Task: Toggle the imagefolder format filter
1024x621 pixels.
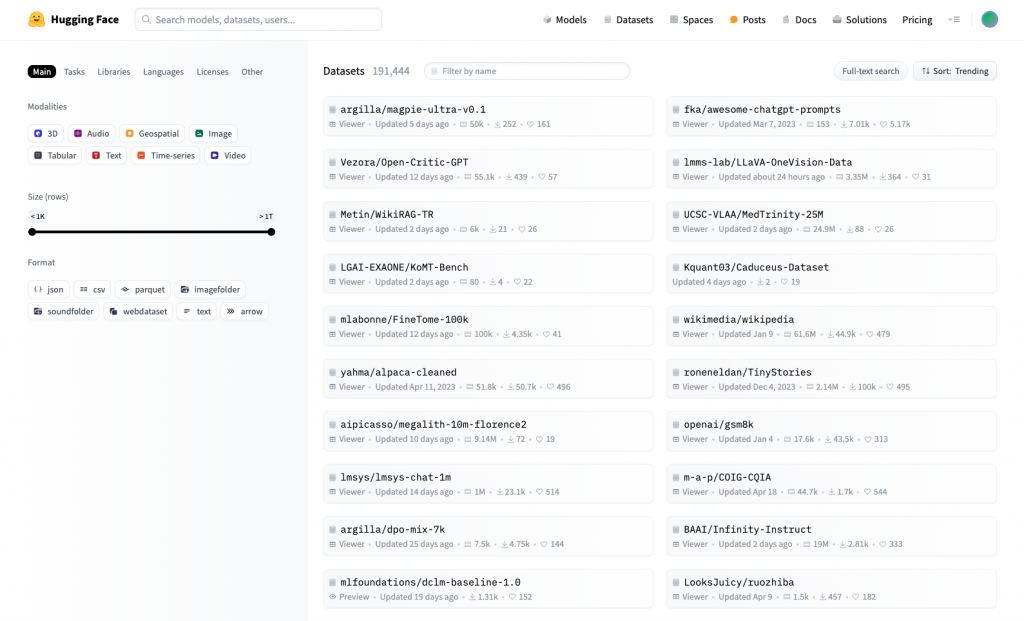Action: 210,290
